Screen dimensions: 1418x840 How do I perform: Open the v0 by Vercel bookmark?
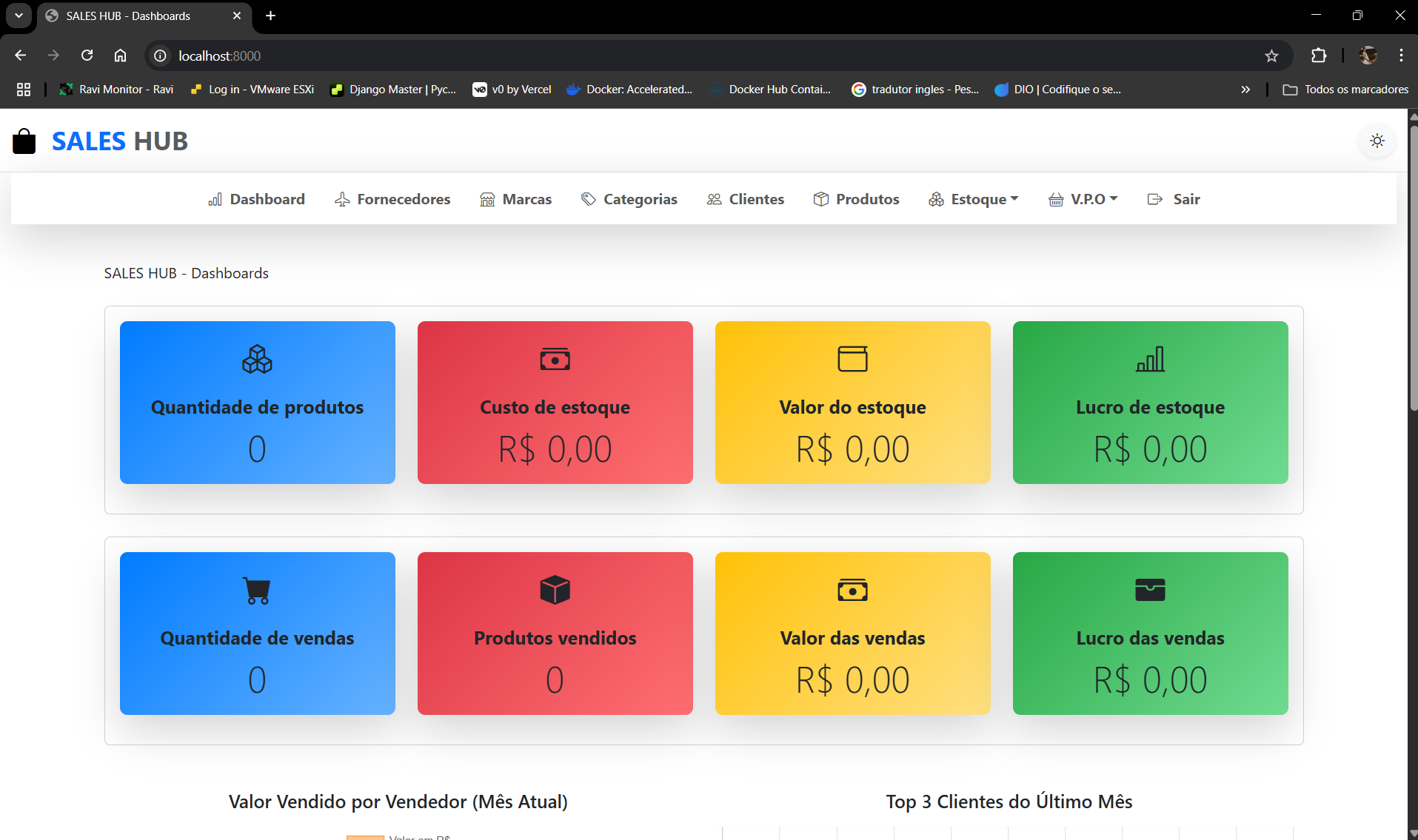(x=512, y=89)
